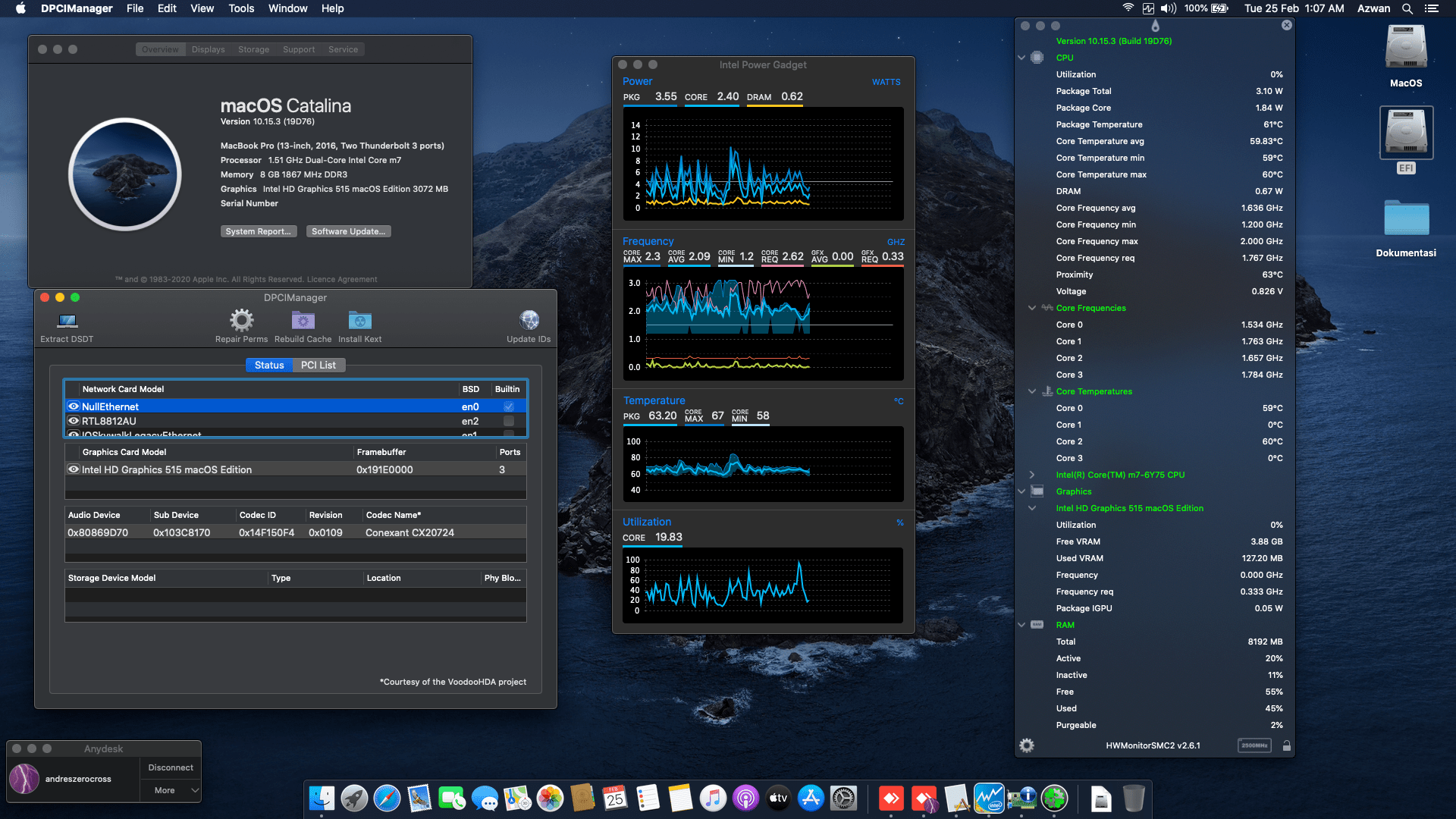Open the More dropdown in Anydesk
Screen dimensions: 1456x819
tap(170, 790)
